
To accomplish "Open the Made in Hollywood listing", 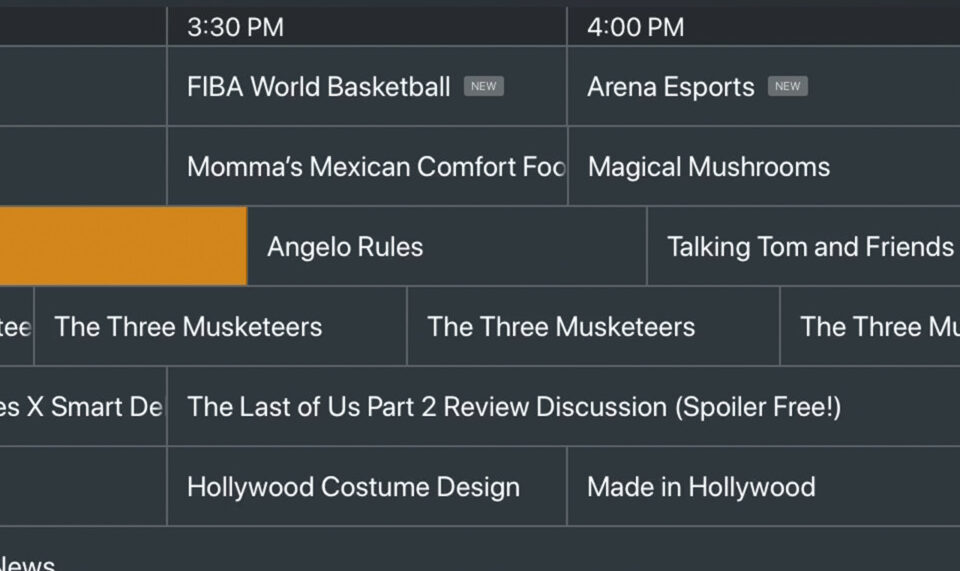I will point(700,487).
